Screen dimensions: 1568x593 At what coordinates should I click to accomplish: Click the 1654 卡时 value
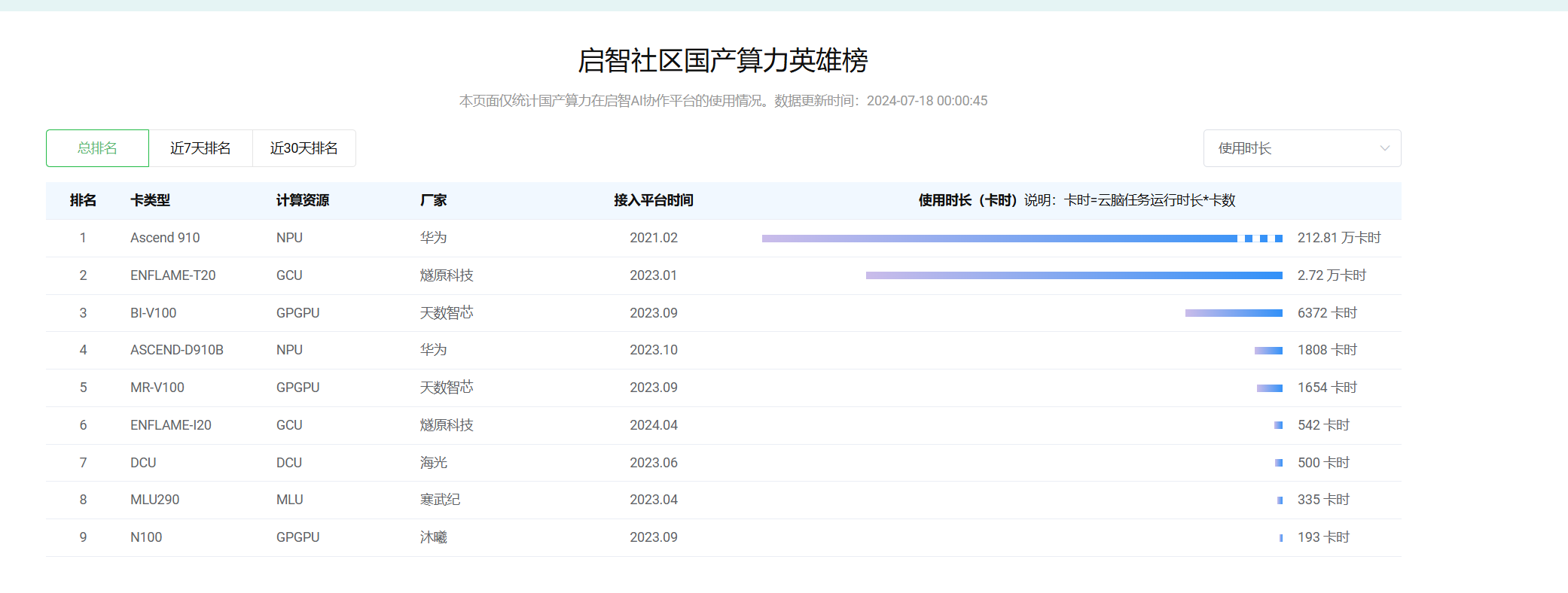[1327, 388]
